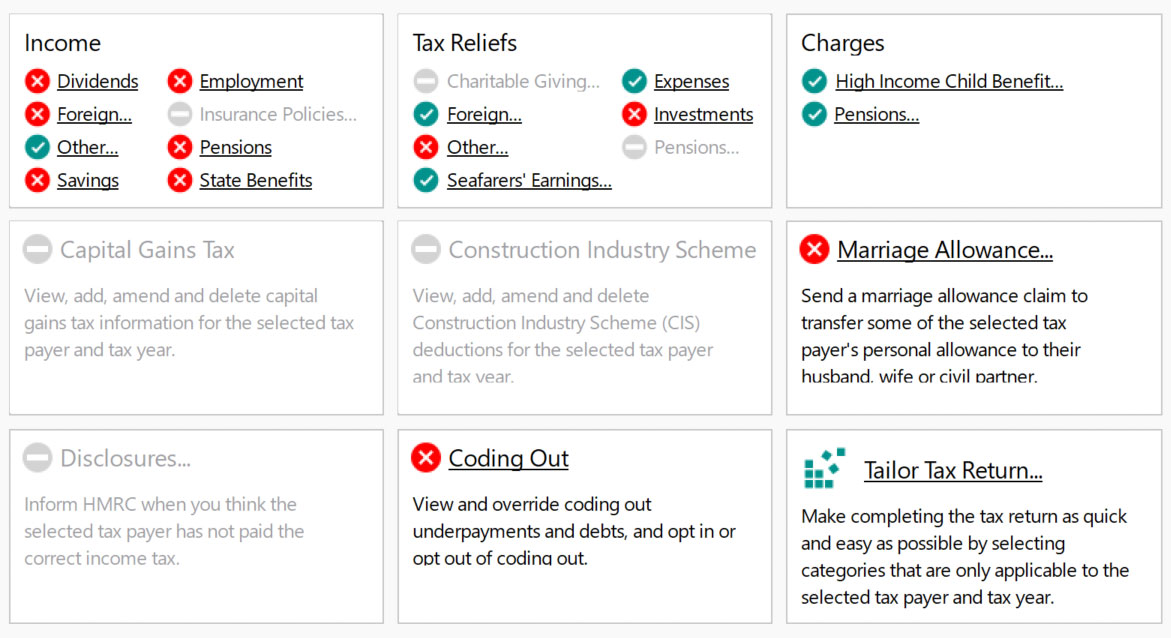
Task: Click the green tick icon beside Seafarers' Earnings
Action: (426, 180)
